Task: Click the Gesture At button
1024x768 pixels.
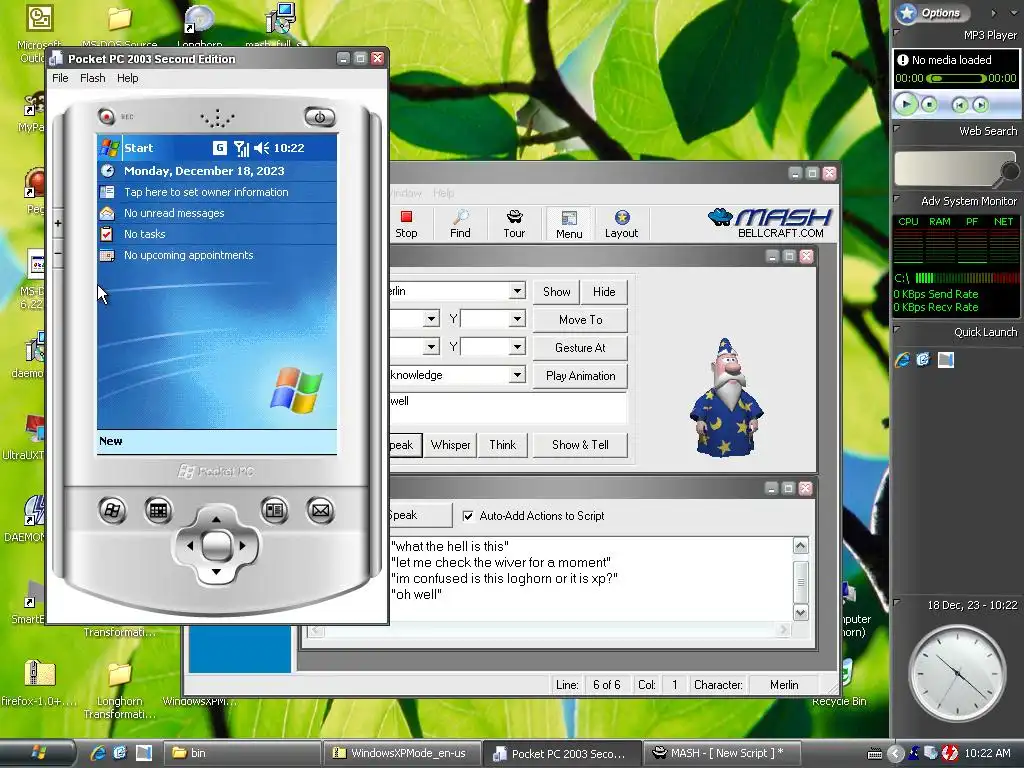Action: (x=581, y=348)
